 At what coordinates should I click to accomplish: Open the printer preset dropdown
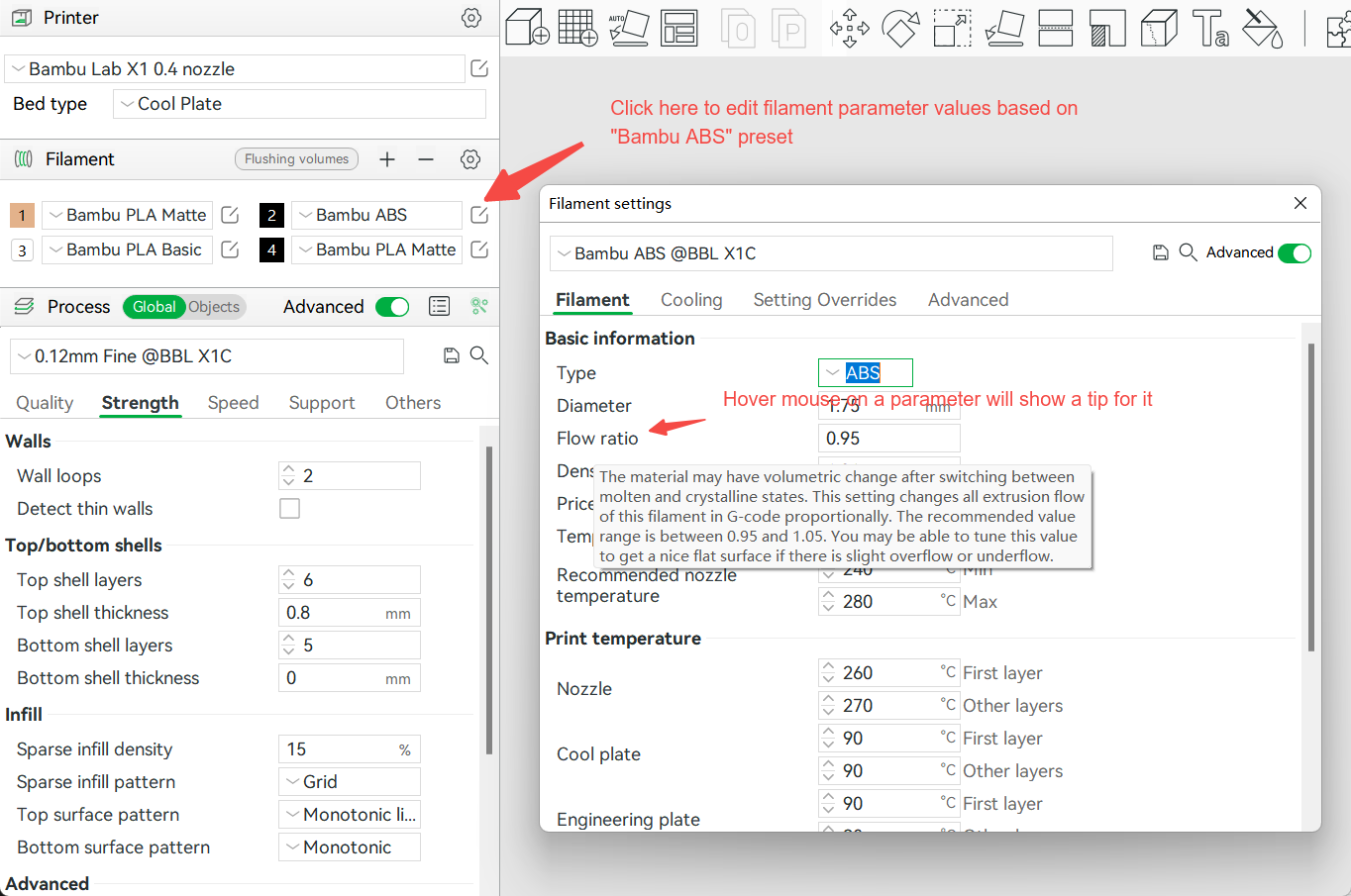point(235,69)
